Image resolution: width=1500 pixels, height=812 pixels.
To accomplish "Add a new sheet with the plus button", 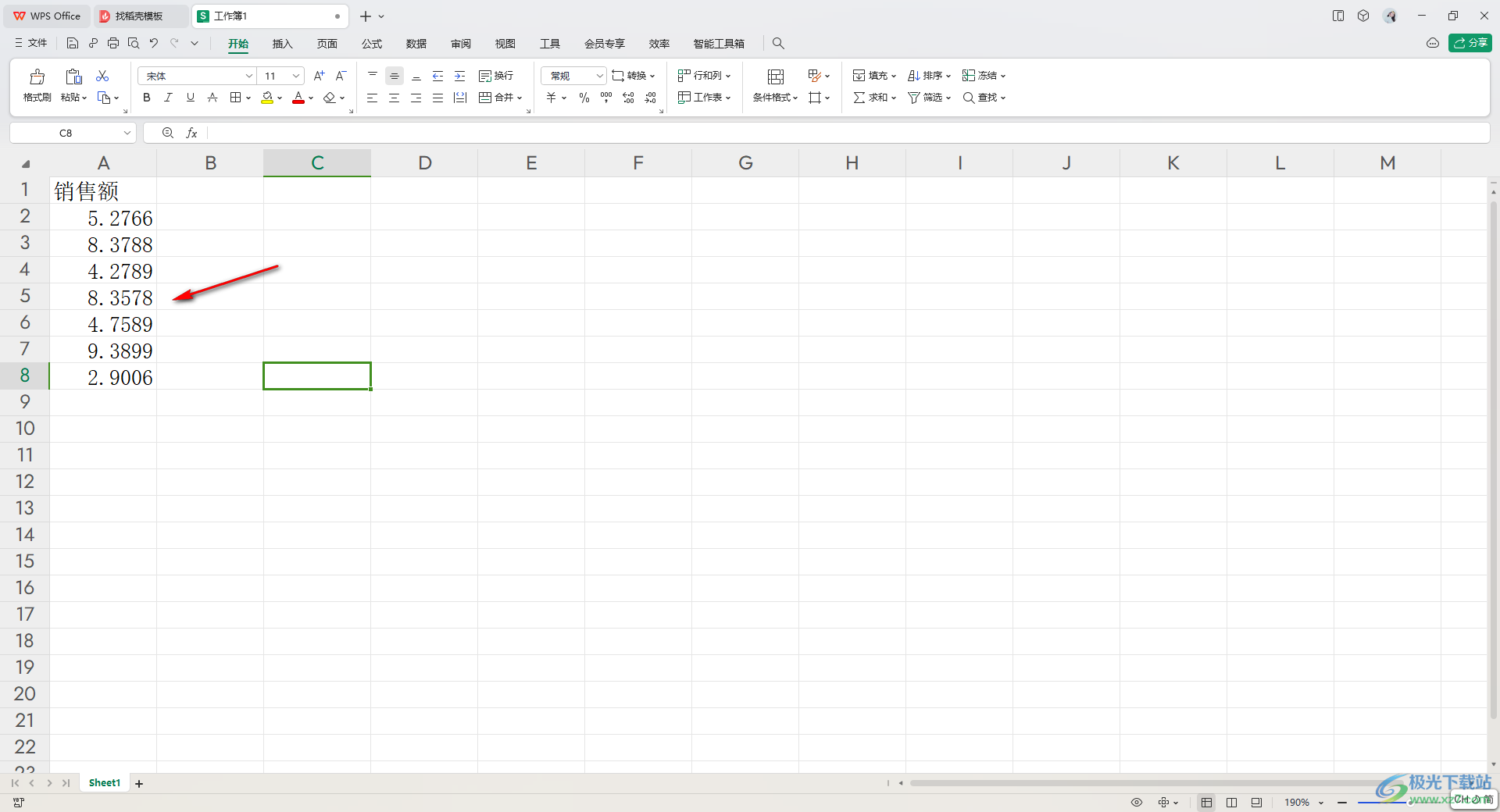I will [x=139, y=784].
